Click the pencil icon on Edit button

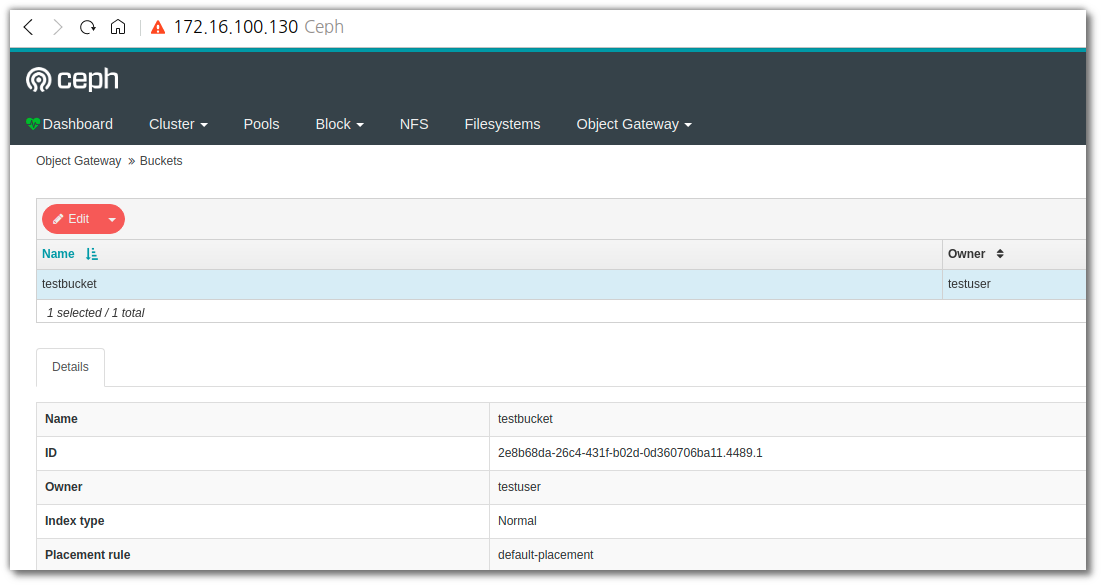pyautogui.click(x=58, y=219)
